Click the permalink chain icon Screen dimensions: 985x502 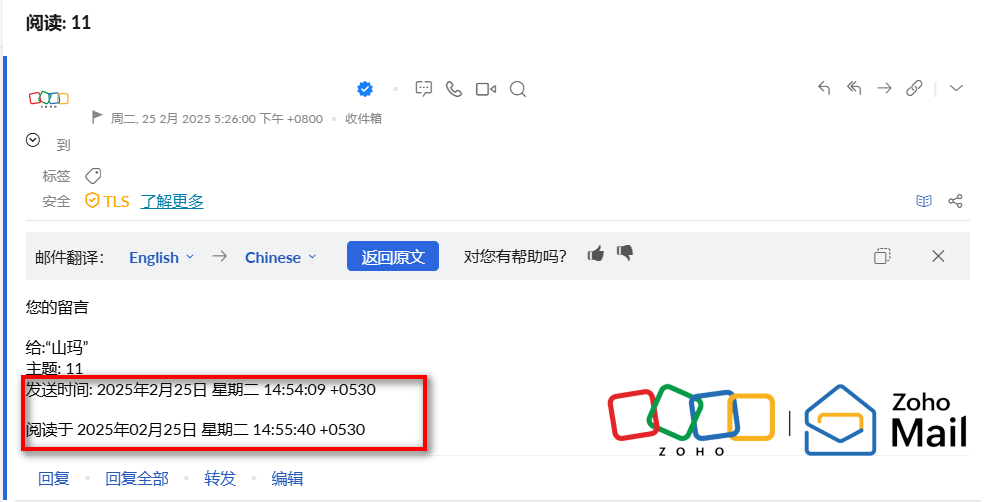[x=914, y=88]
